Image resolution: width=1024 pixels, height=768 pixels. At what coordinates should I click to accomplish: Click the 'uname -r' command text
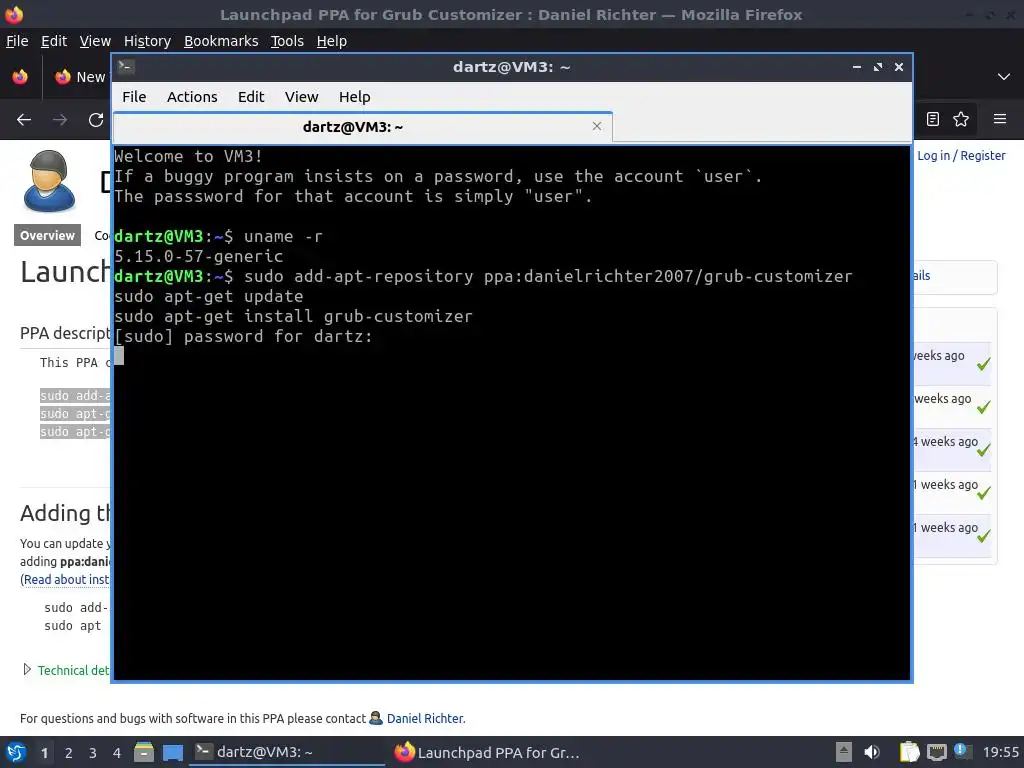[283, 236]
